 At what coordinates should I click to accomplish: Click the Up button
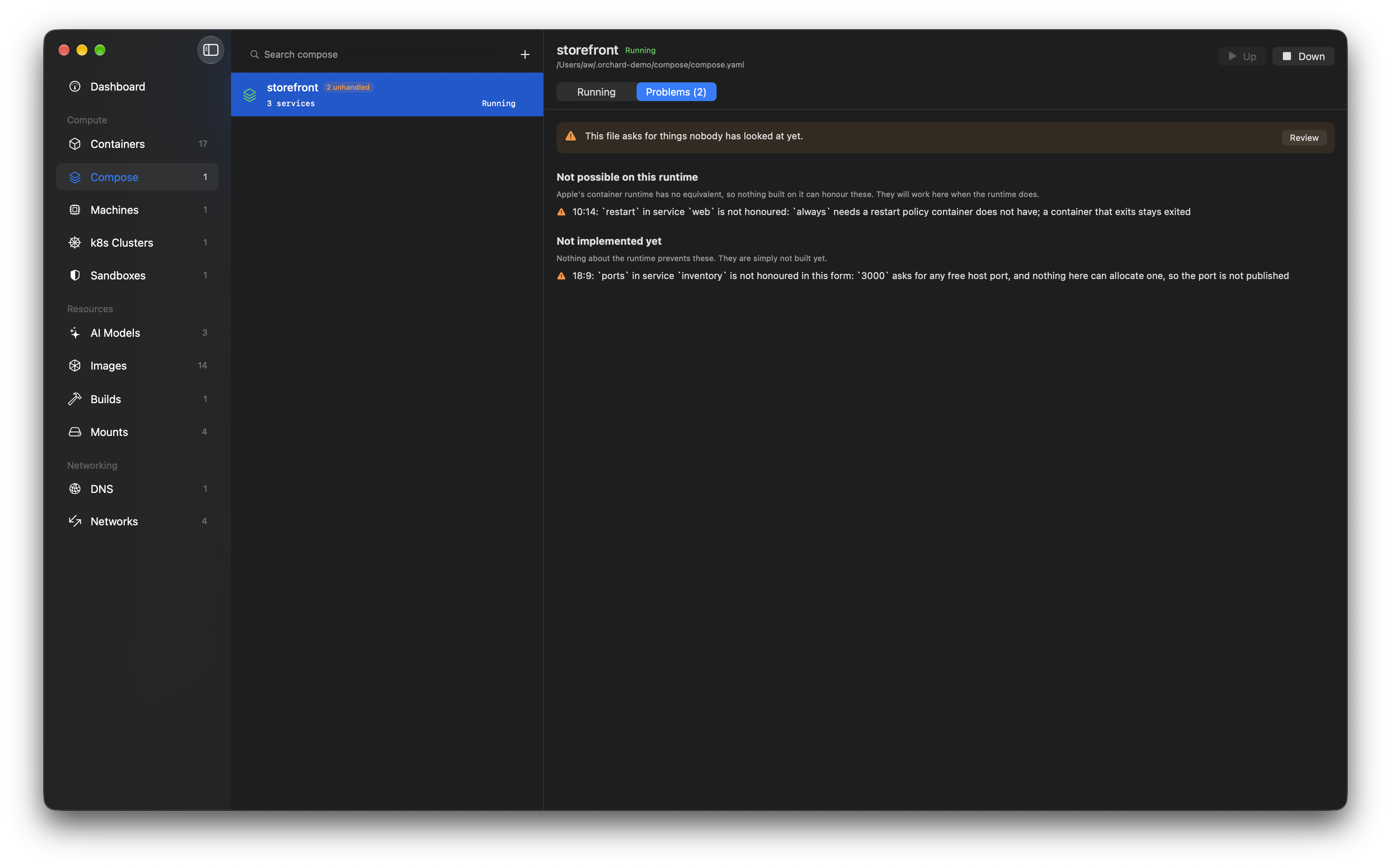click(1242, 56)
